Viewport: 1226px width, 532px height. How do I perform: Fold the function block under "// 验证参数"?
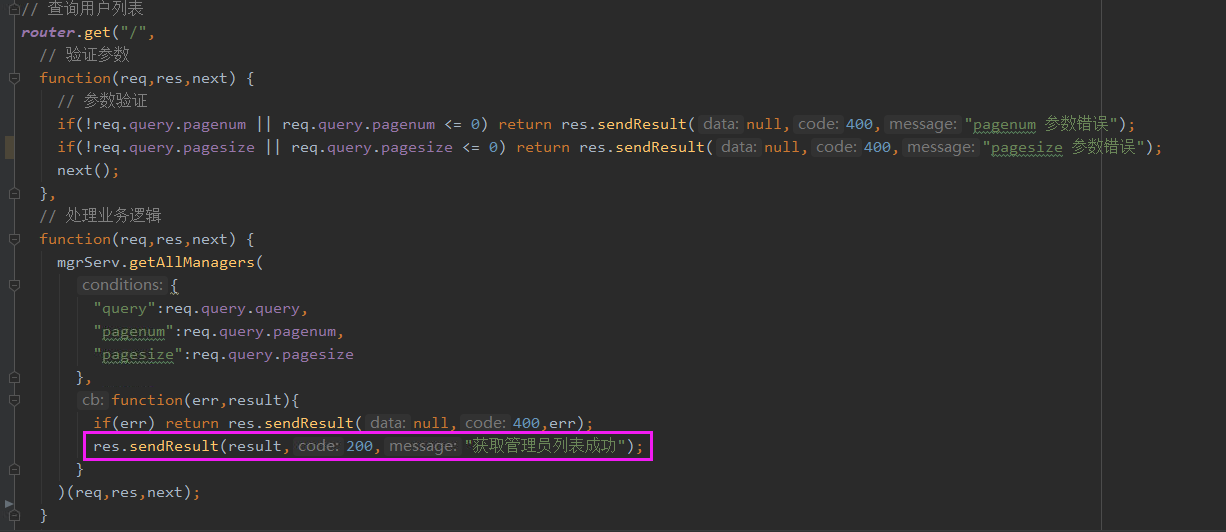tap(13, 78)
